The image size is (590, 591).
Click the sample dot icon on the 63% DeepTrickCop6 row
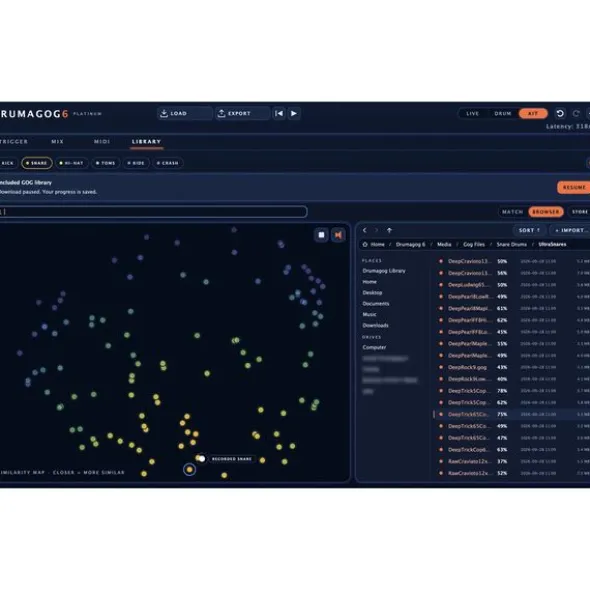pyautogui.click(x=441, y=449)
